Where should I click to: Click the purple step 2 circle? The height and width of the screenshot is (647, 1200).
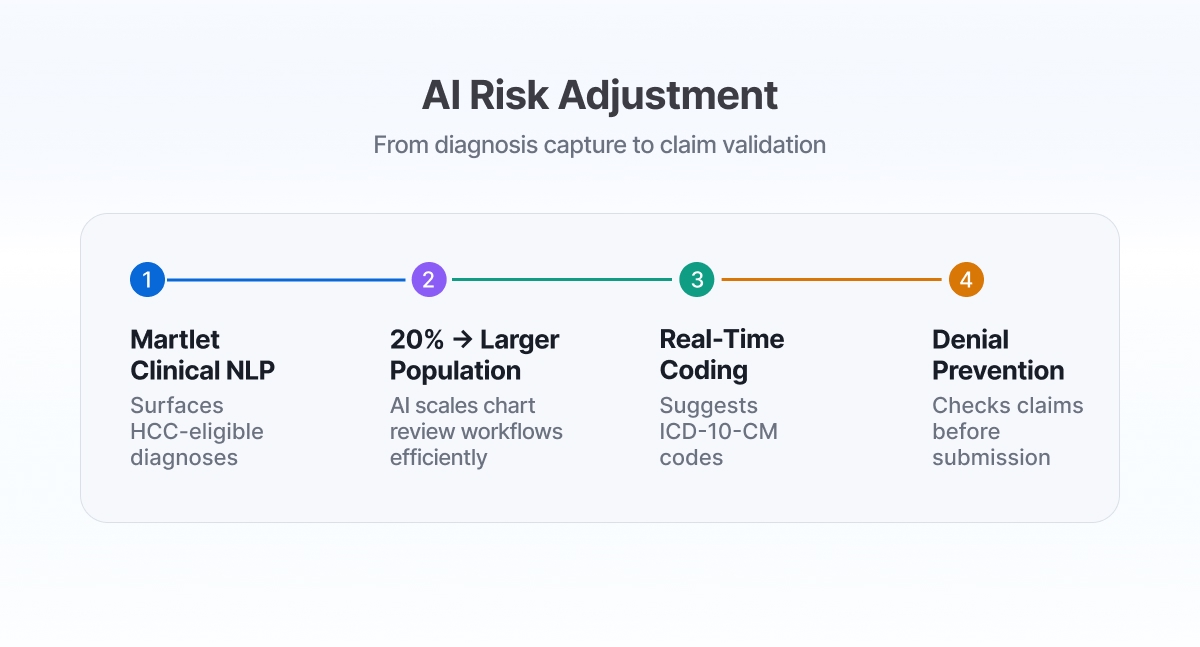tap(428, 280)
